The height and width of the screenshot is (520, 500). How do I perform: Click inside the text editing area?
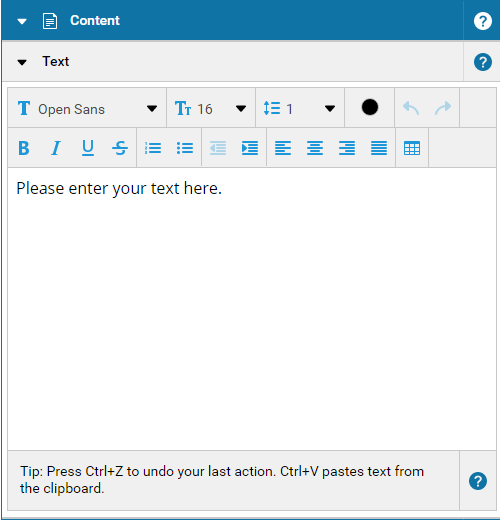(252, 309)
